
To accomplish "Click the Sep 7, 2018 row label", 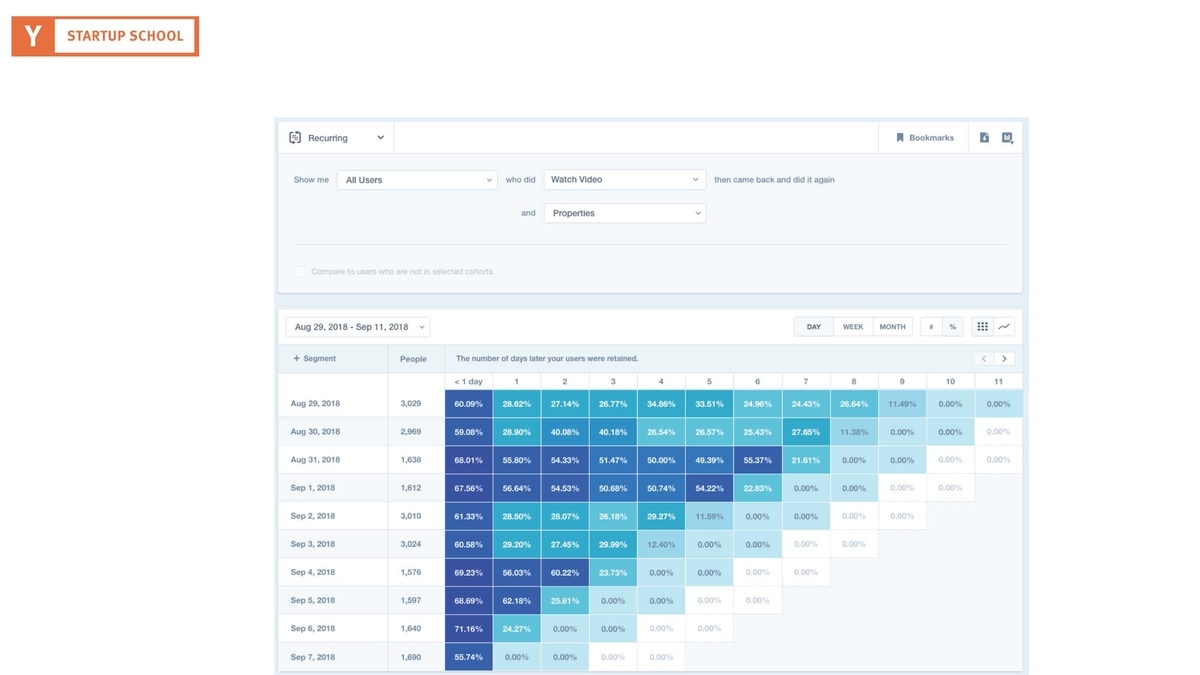I will point(313,657).
